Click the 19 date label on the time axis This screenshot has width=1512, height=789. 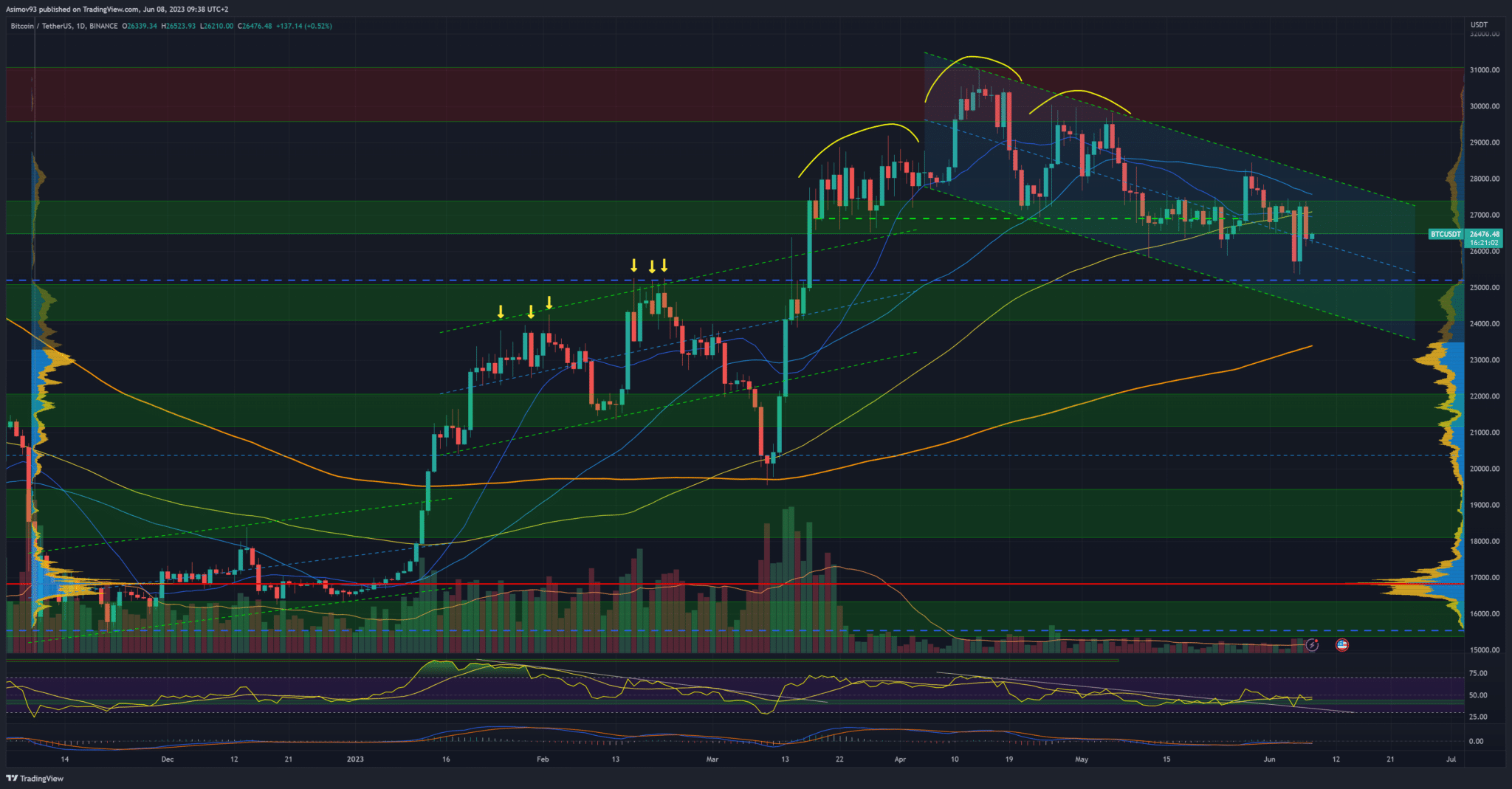[x=1009, y=759]
